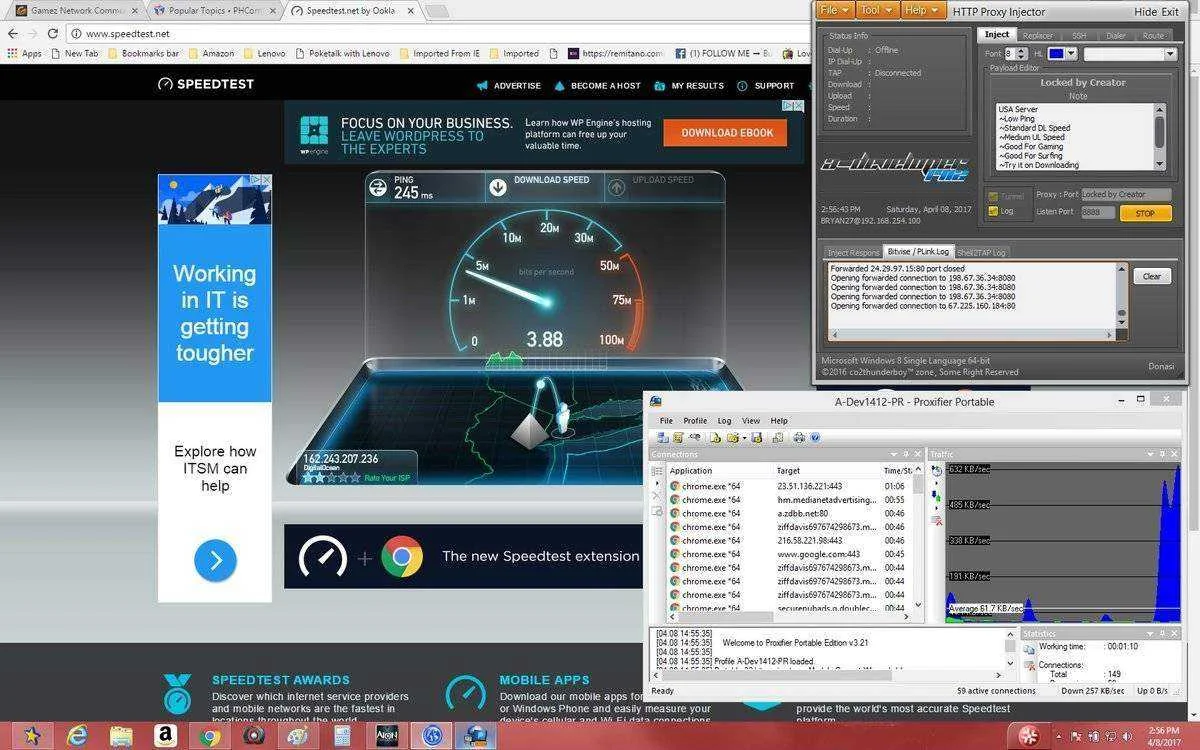The width and height of the screenshot is (1200, 750).
Task: Open Chrome from the taskbar
Action: 209,736
